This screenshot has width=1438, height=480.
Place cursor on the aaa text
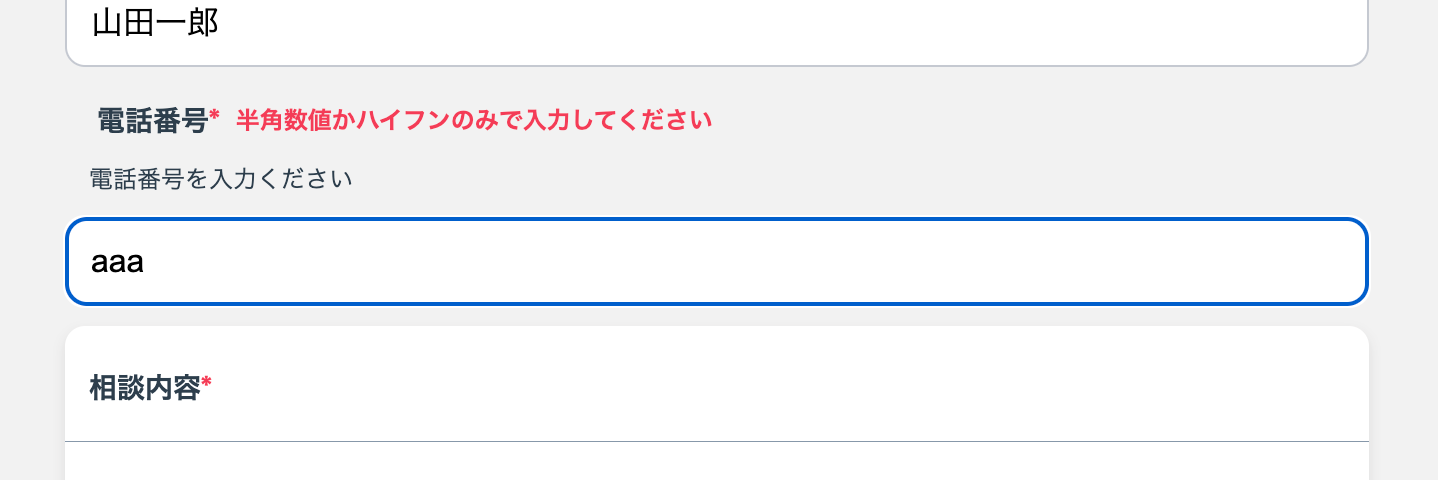point(118,263)
